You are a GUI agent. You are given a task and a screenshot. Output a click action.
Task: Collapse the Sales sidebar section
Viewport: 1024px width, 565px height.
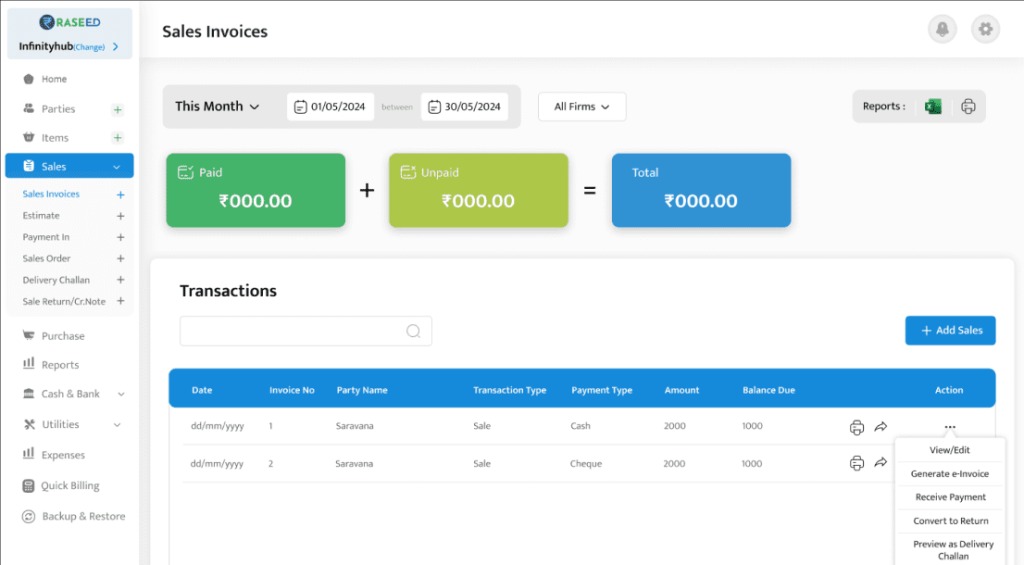coord(116,167)
